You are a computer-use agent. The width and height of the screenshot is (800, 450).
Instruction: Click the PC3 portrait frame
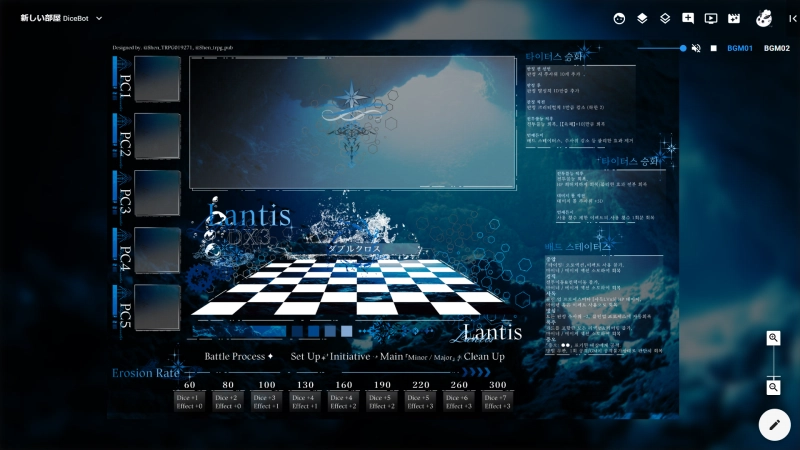tap(157, 193)
